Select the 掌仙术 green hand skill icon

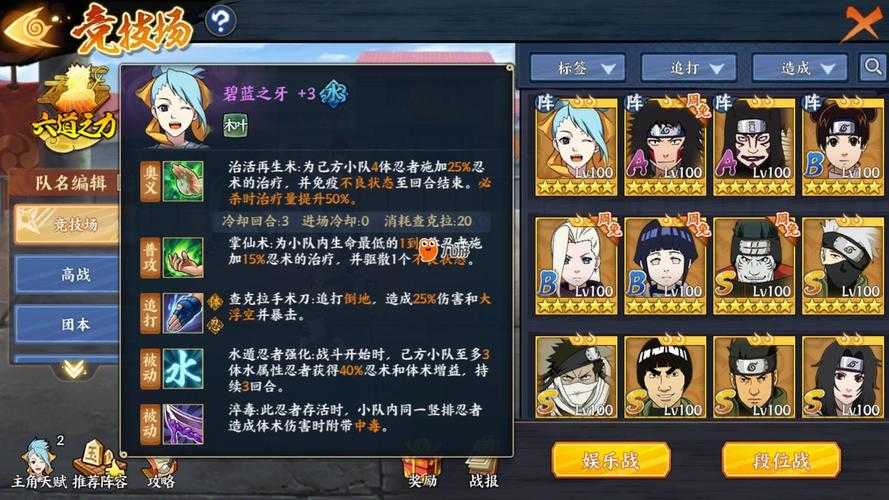pos(183,257)
